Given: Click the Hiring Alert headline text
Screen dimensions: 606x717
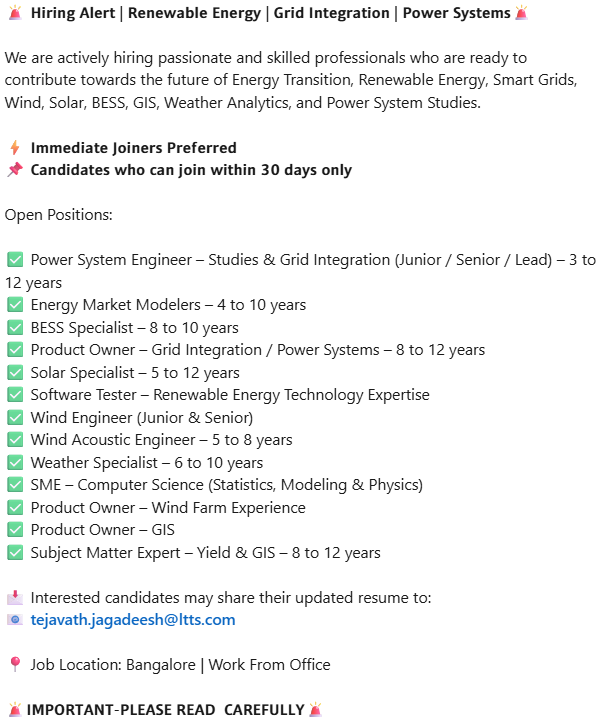Looking at the screenshot, I should pyautogui.click(x=270, y=13).
